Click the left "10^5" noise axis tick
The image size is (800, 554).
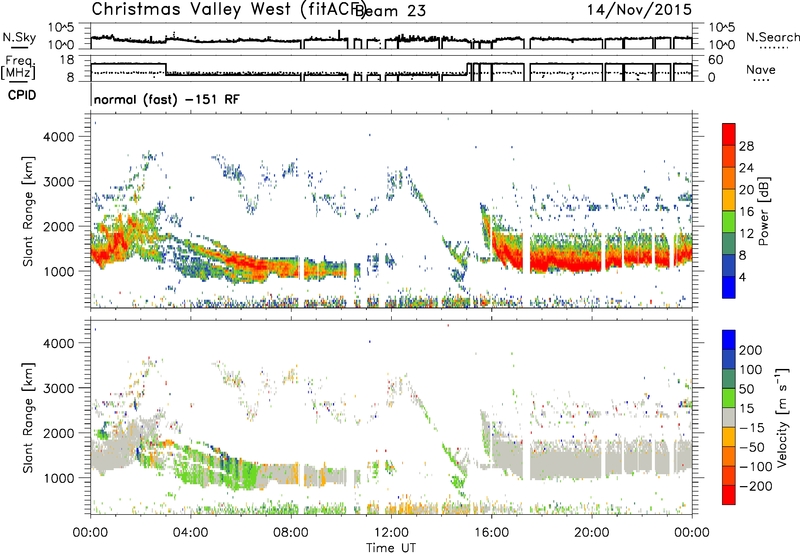coord(61,27)
